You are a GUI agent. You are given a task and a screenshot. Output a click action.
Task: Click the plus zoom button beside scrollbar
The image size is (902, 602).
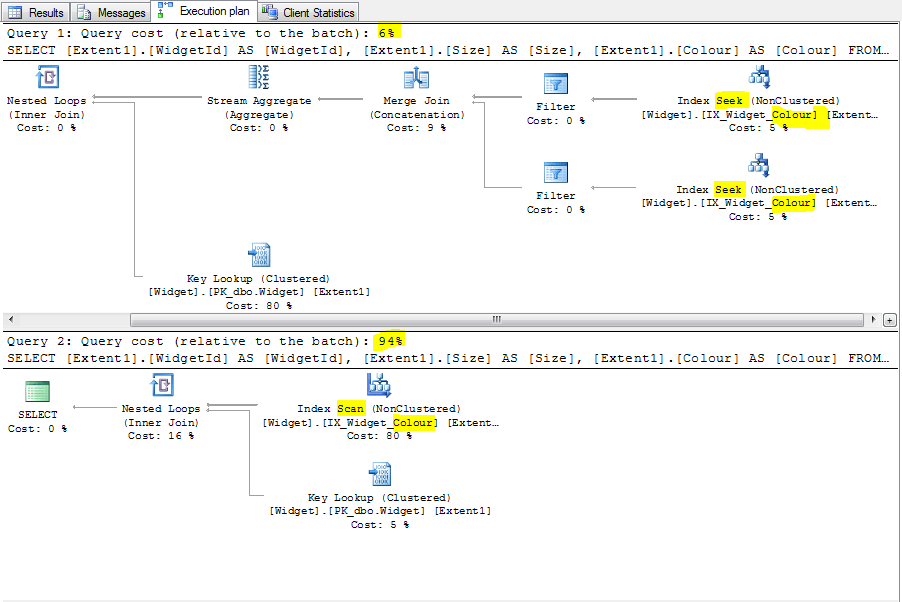pos(889,320)
